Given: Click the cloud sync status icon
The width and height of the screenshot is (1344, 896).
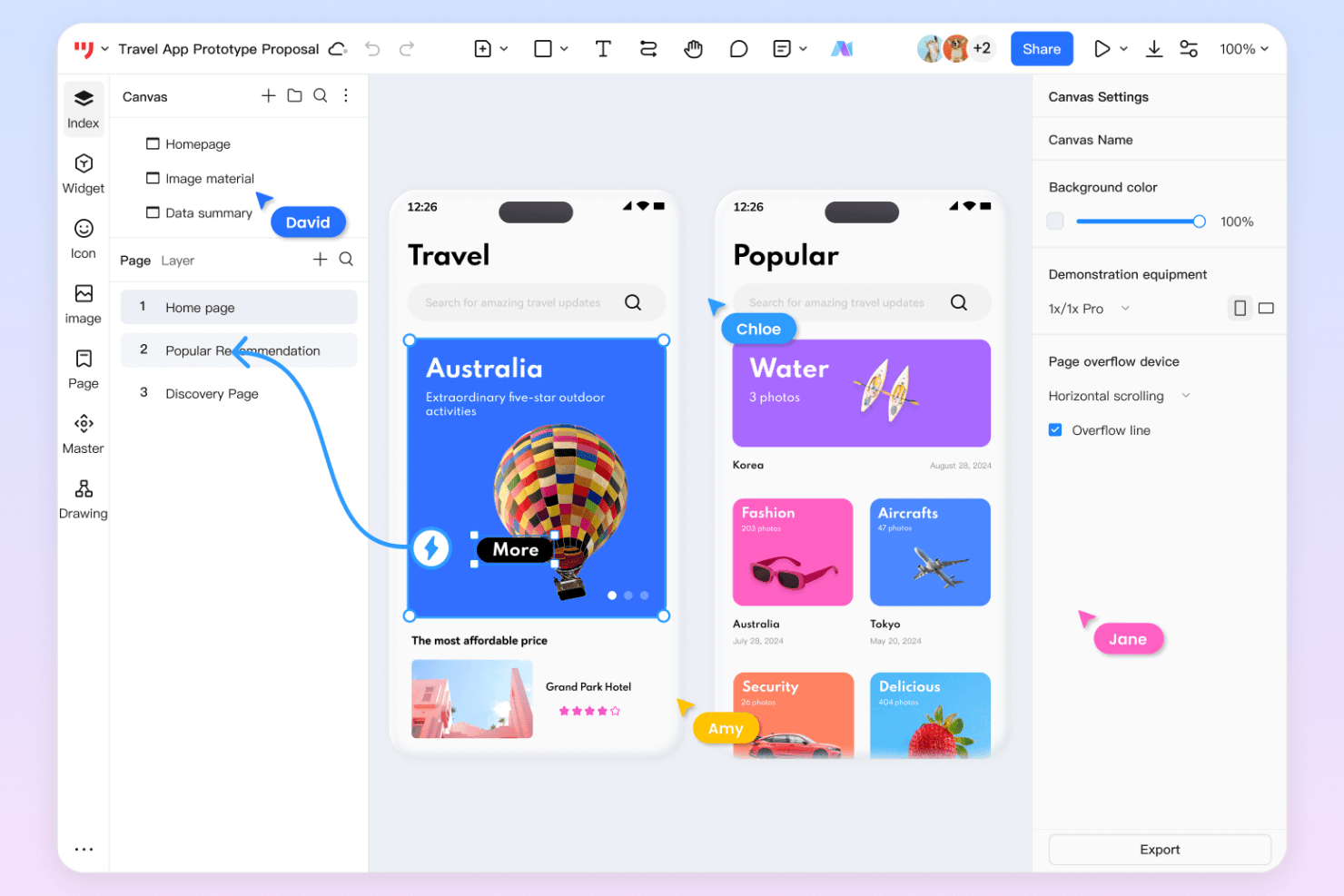Looking at the screenshot, I should [x=338, y=49].
